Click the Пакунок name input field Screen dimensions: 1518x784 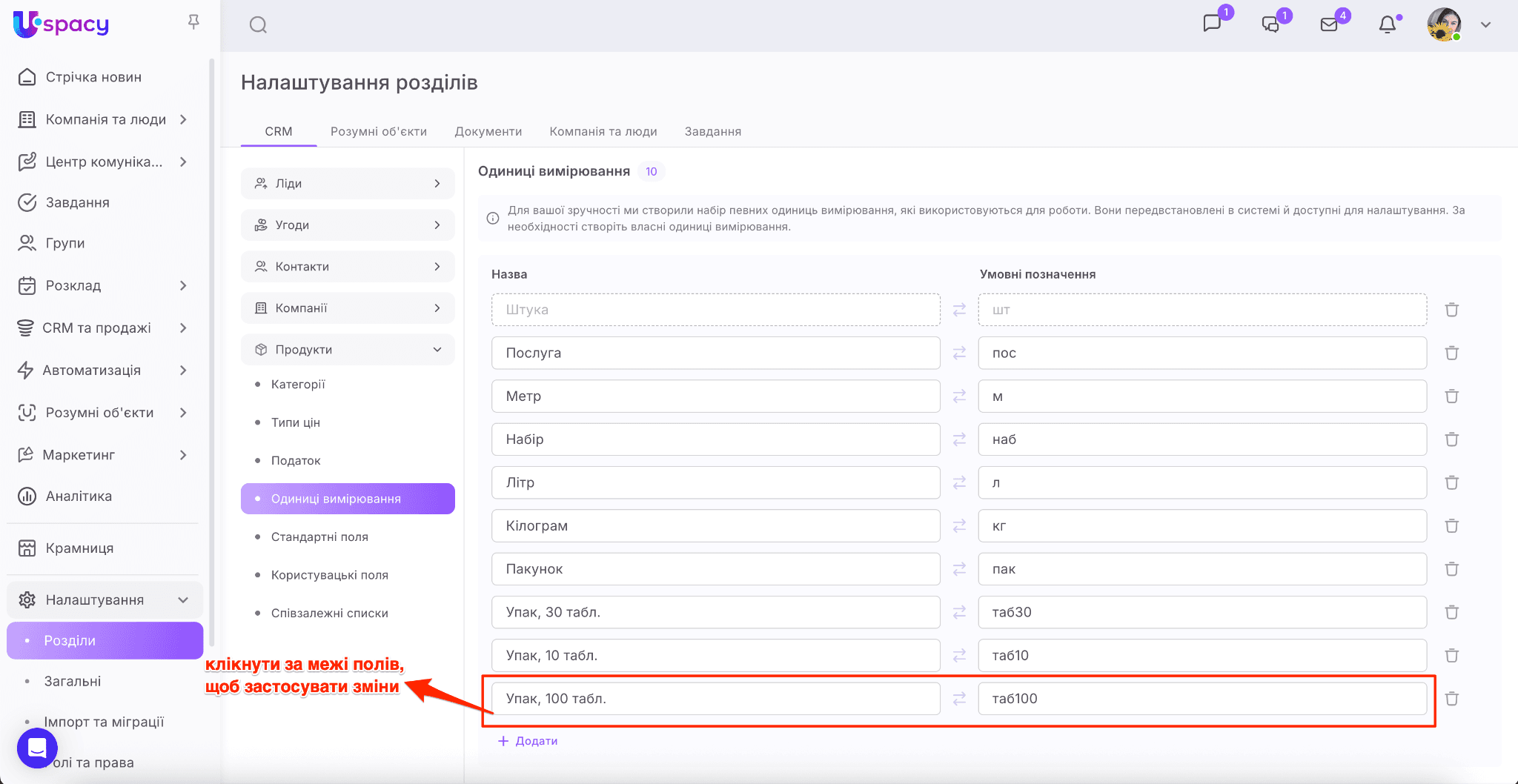point(715,569)
